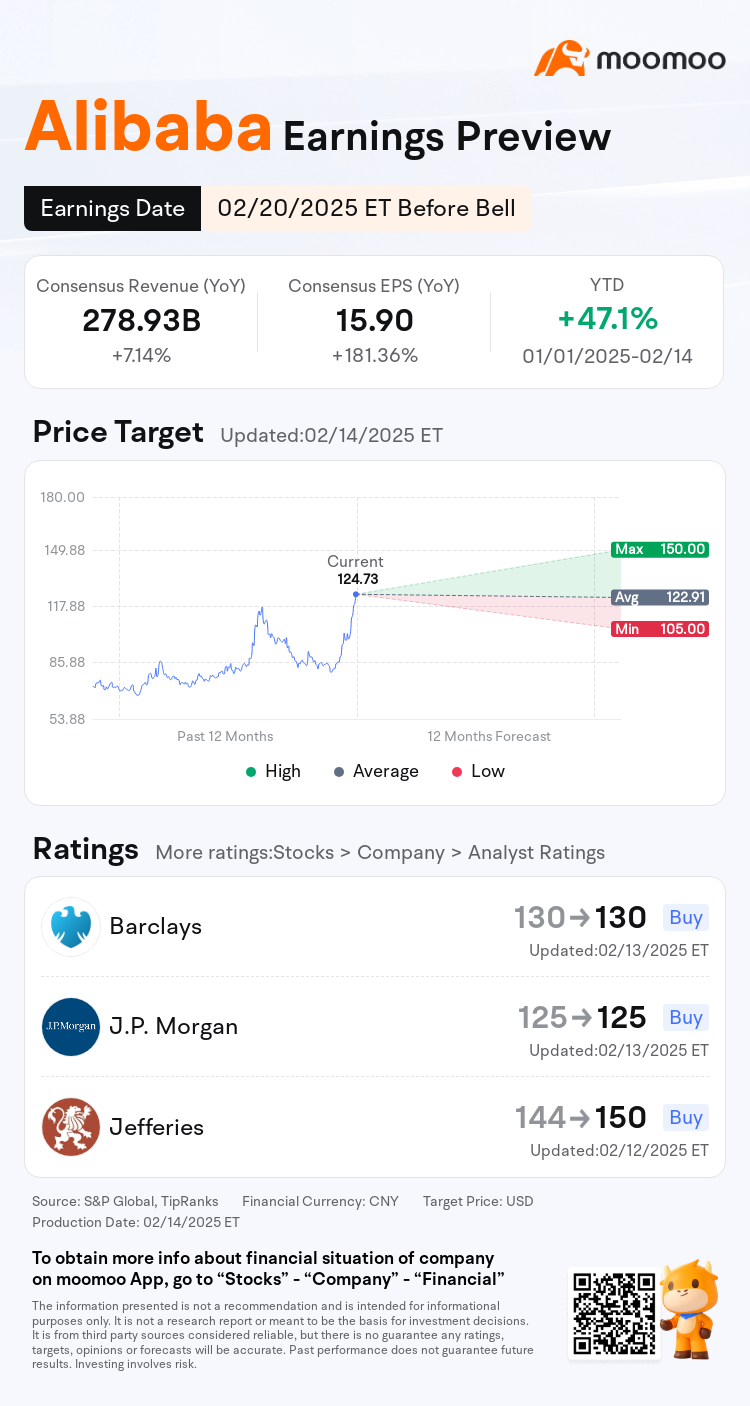
Task: Toggle the gray Average legend dot
Action: pyautogui.click(x=339, y=771)
